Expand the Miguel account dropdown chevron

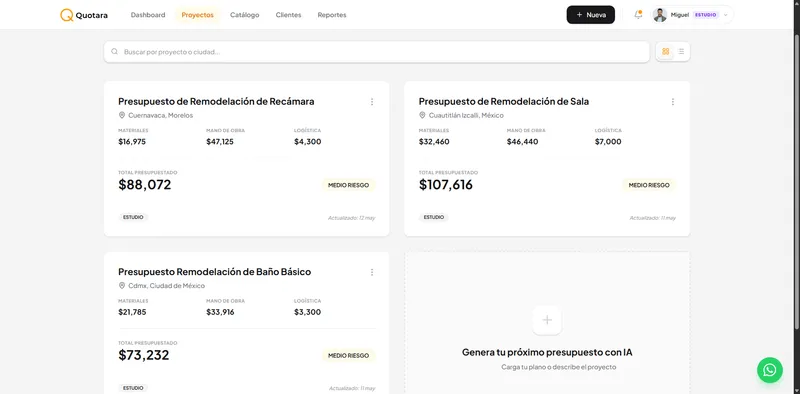click(726, 15)
